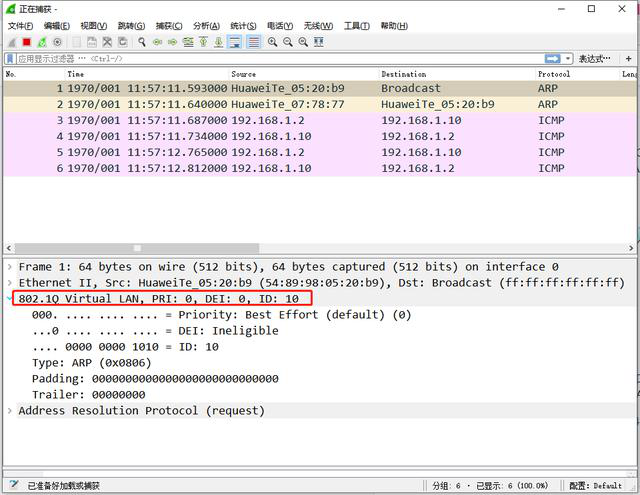Expand the Frame 1 tree node

(10, 267)
